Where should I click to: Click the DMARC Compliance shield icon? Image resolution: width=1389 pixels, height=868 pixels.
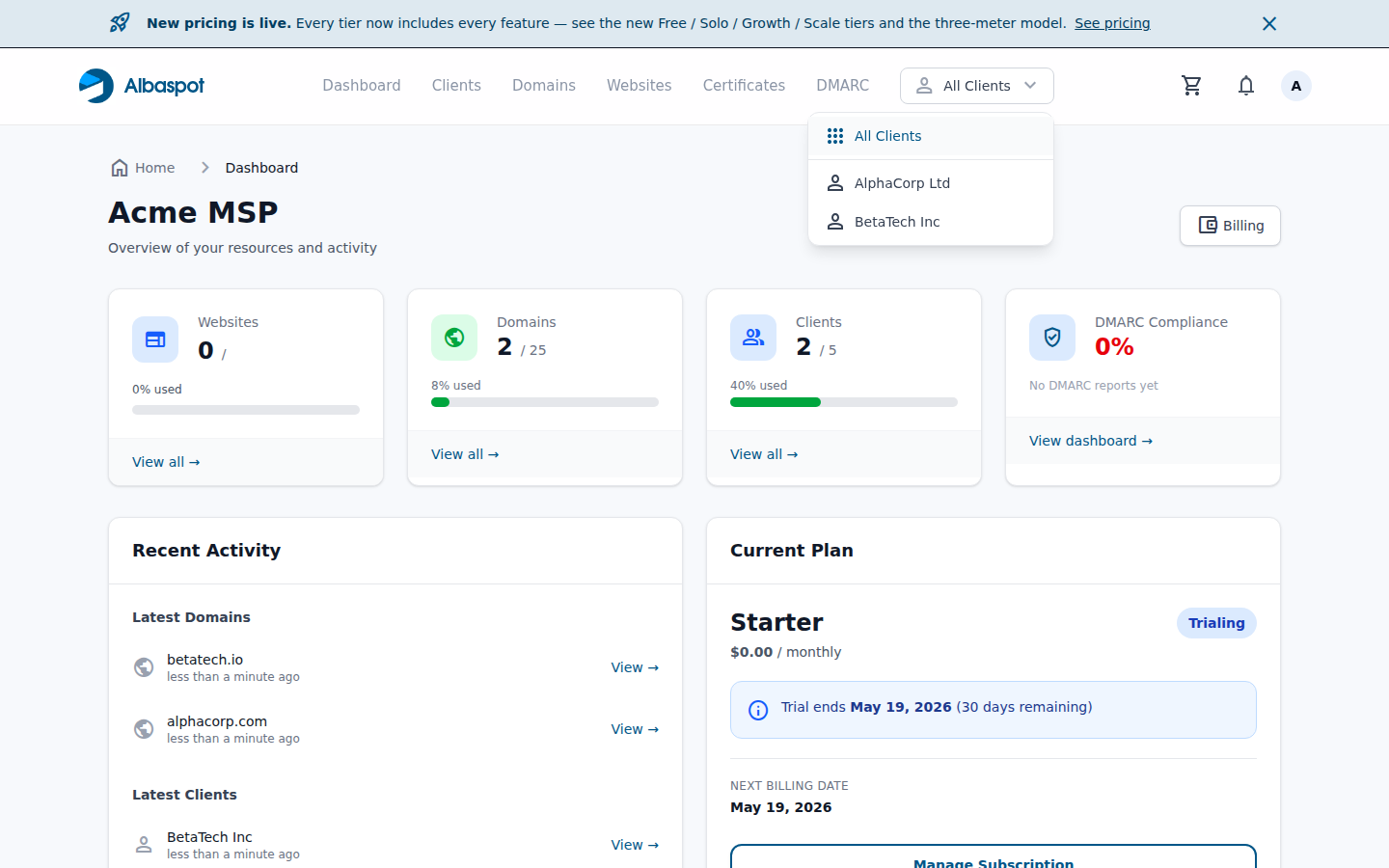tap(1052, 338)
